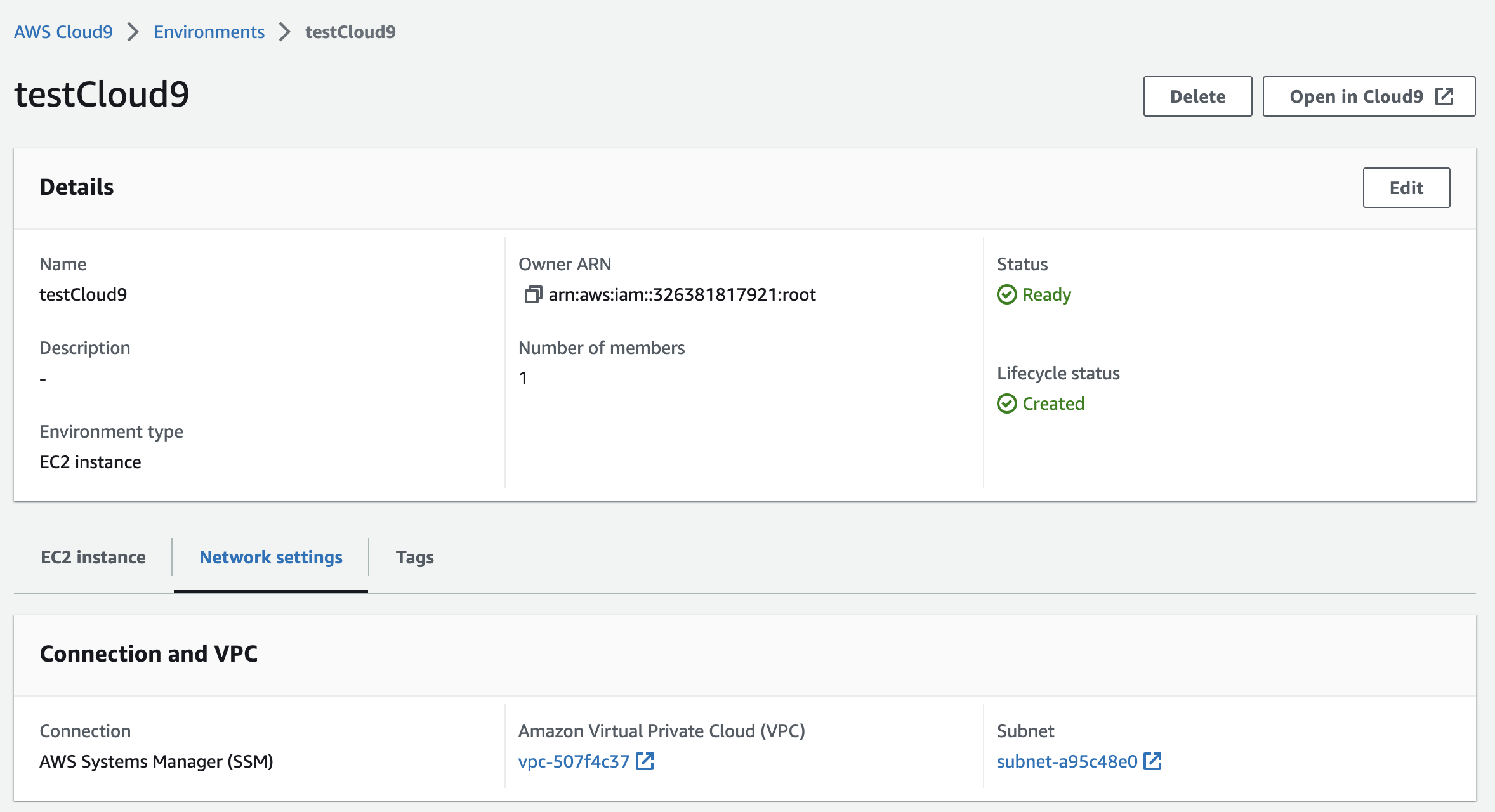
Task: Click the Connection and VPC heading
Action: 148,653
